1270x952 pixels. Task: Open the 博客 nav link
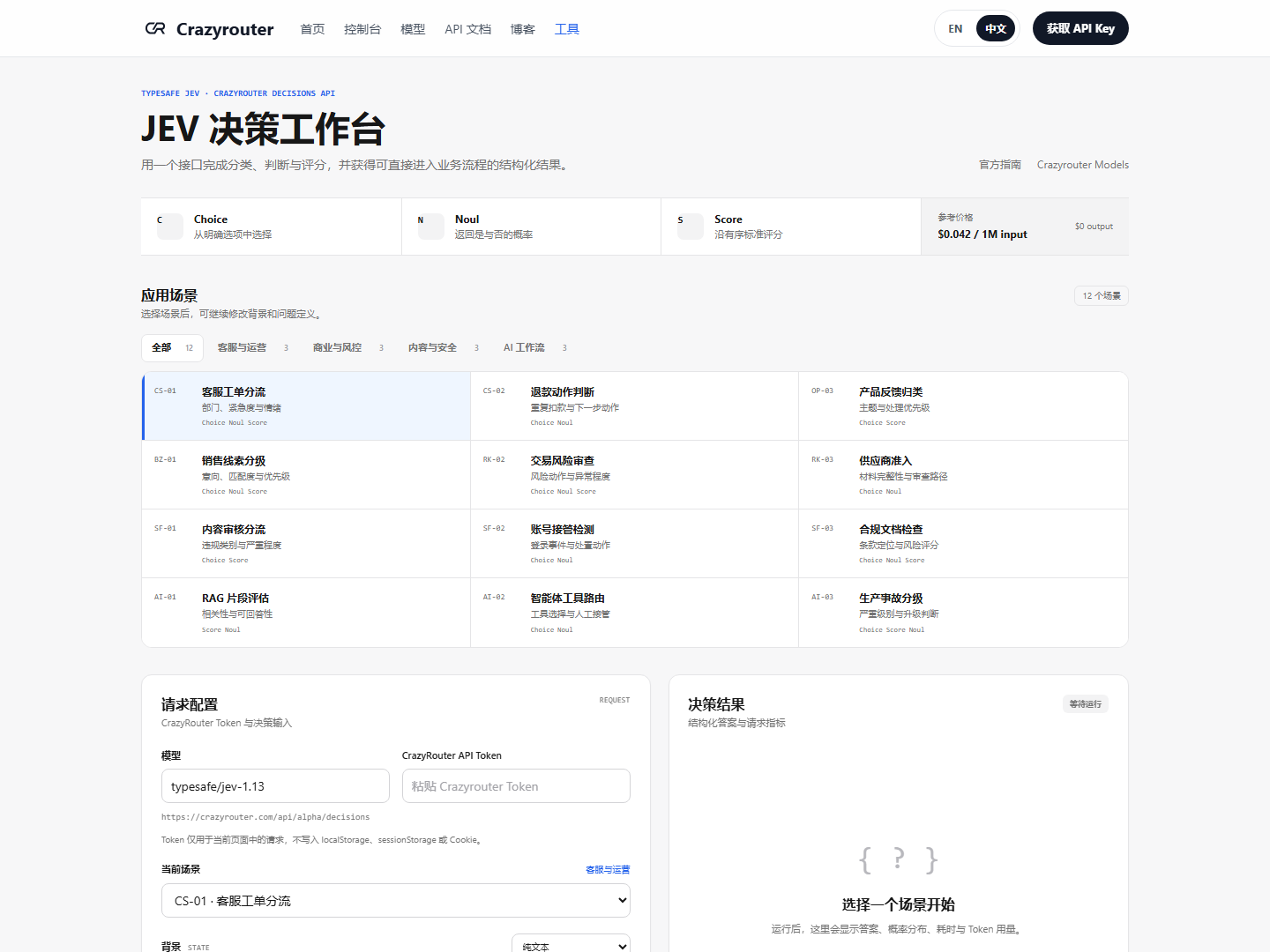(x=522, y=29)
